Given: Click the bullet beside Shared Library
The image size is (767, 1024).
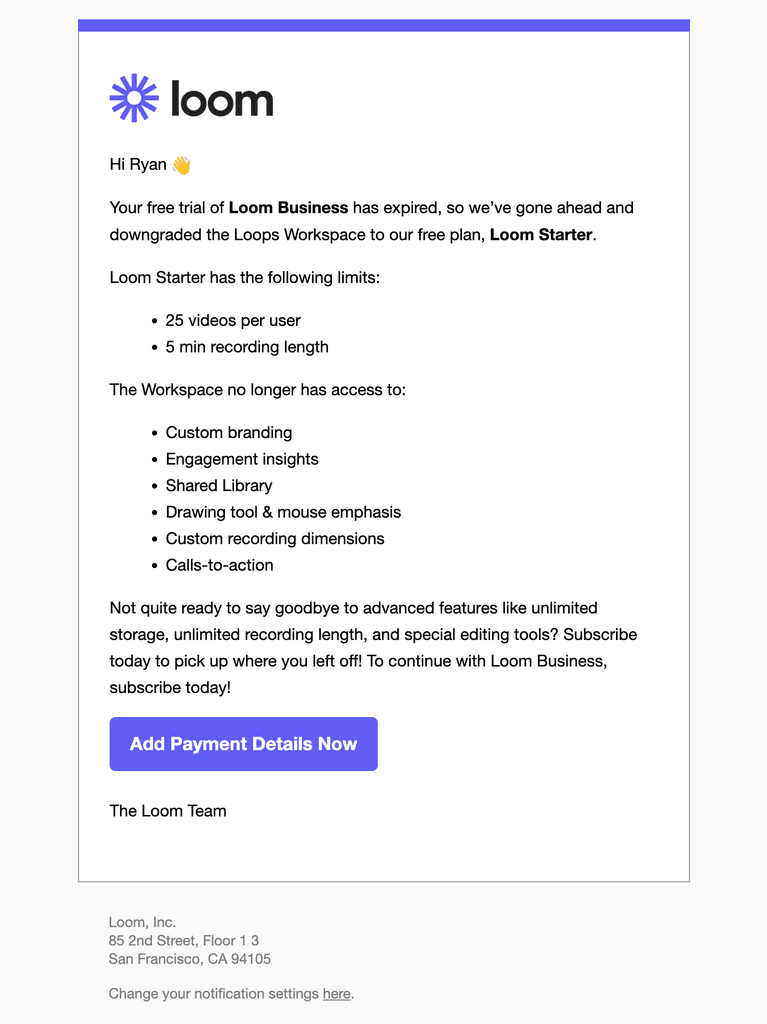Looking at the screenshot, I should click(153, 486).
